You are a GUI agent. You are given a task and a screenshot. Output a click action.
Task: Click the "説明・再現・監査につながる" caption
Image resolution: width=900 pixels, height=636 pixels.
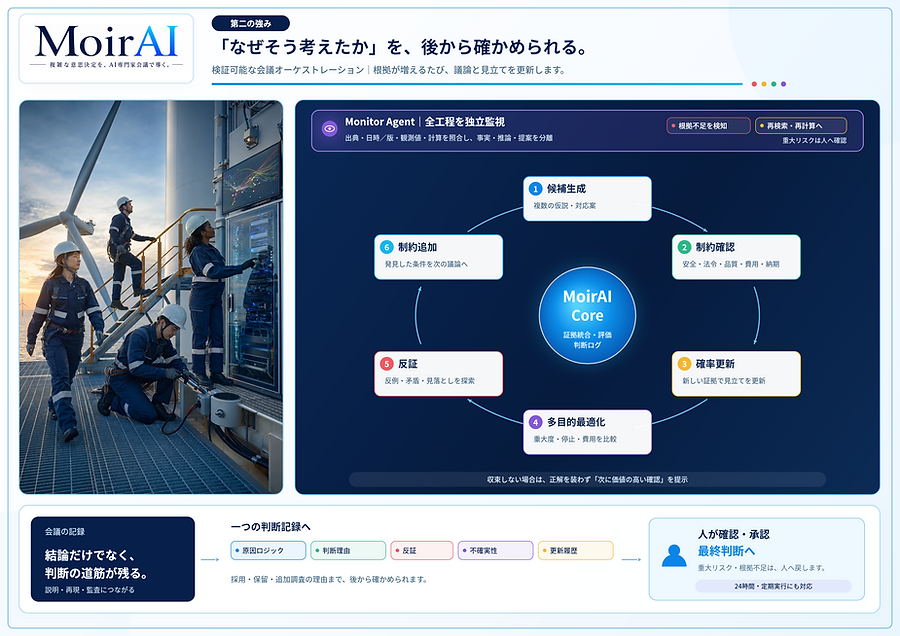click(x=90, y=590)
